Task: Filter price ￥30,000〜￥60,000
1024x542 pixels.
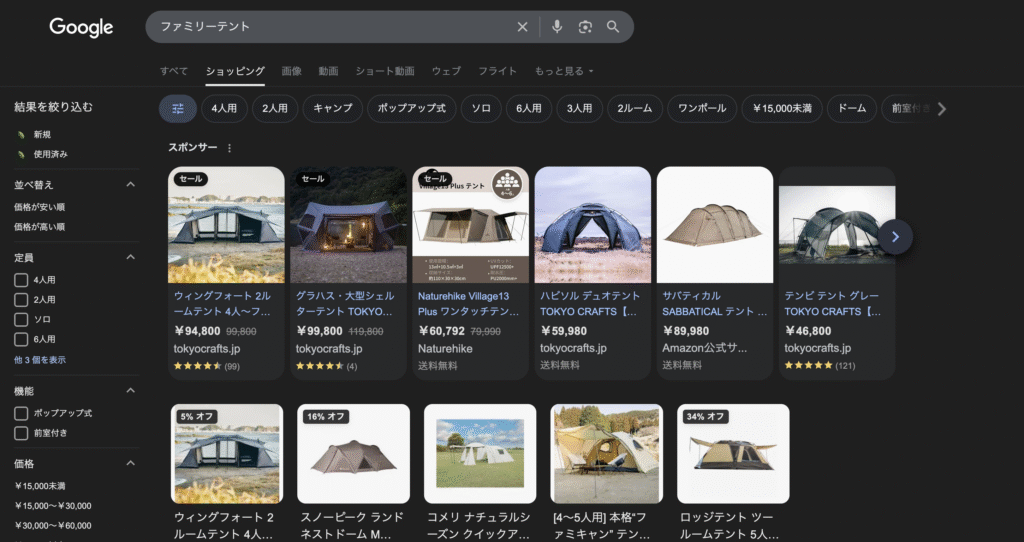Action: pyautogui.click(x=53, y=526)
